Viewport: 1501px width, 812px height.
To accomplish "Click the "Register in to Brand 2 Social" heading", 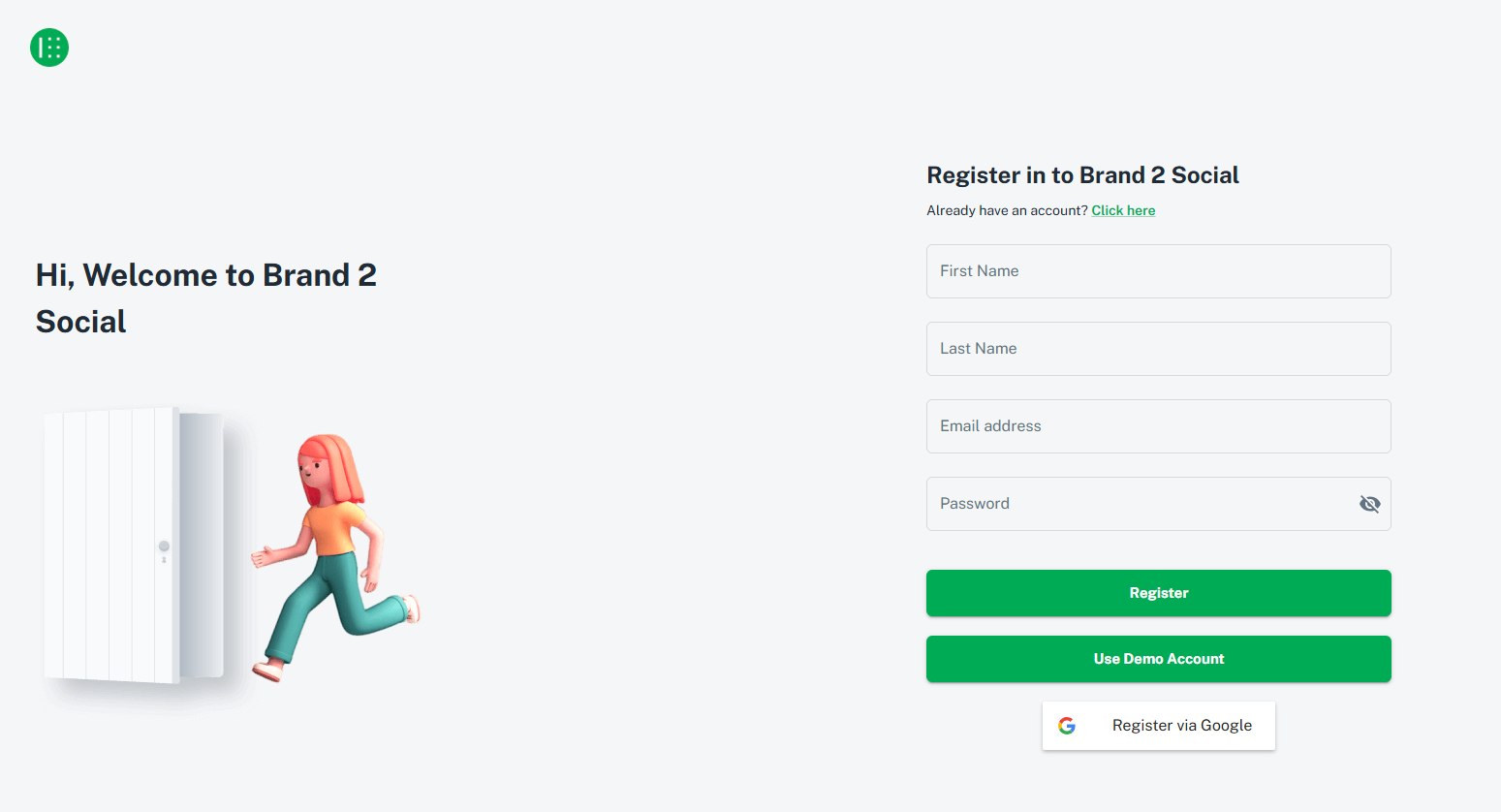I will pos(1082,175).
